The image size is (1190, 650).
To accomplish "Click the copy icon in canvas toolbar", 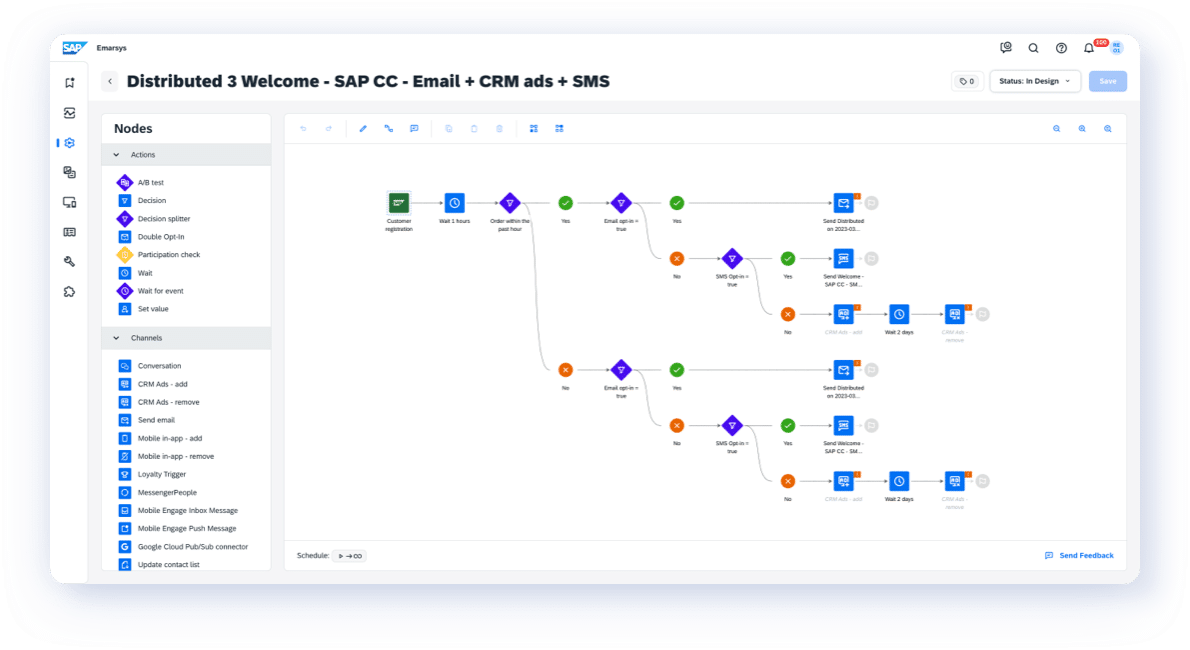I will coord(449,129).
